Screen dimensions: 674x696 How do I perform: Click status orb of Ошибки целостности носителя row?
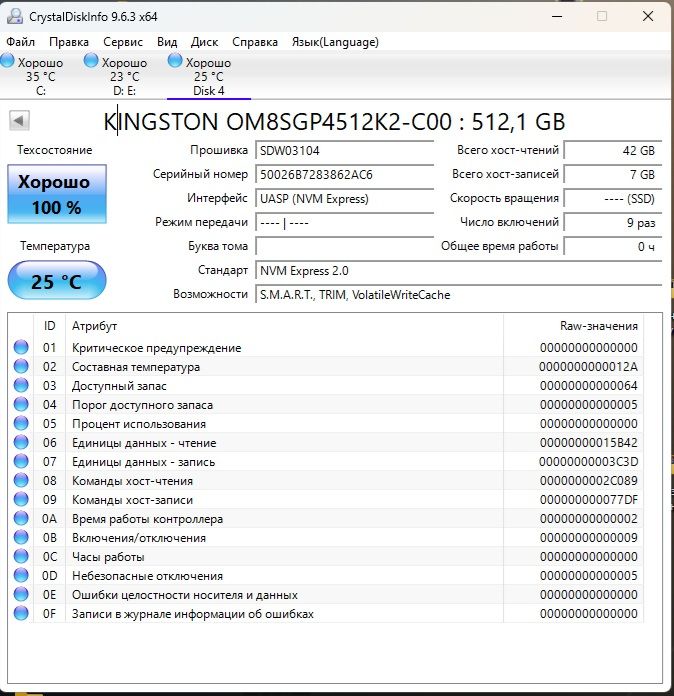click(21, 594)
